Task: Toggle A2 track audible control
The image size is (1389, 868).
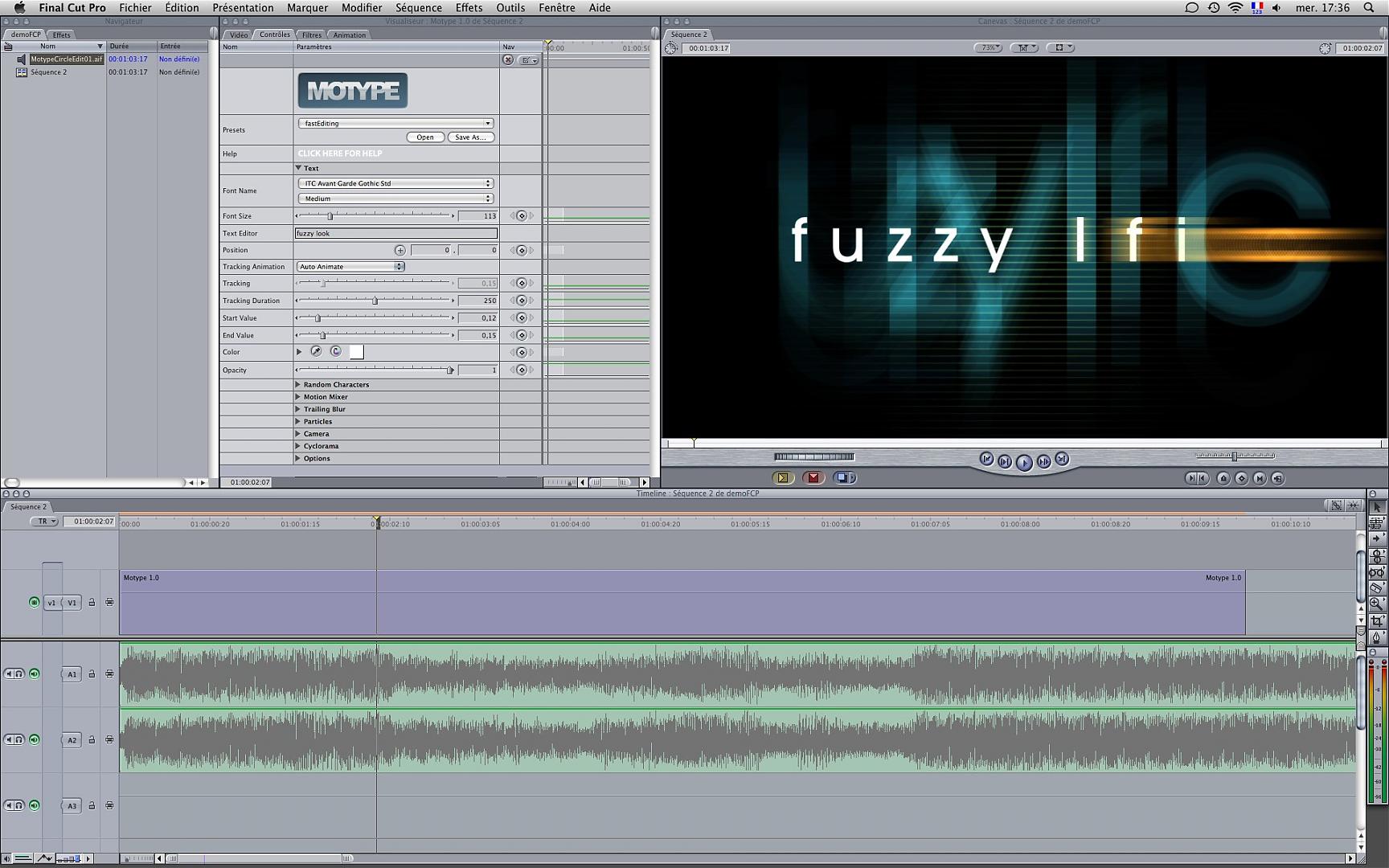Action: [34, 739]
